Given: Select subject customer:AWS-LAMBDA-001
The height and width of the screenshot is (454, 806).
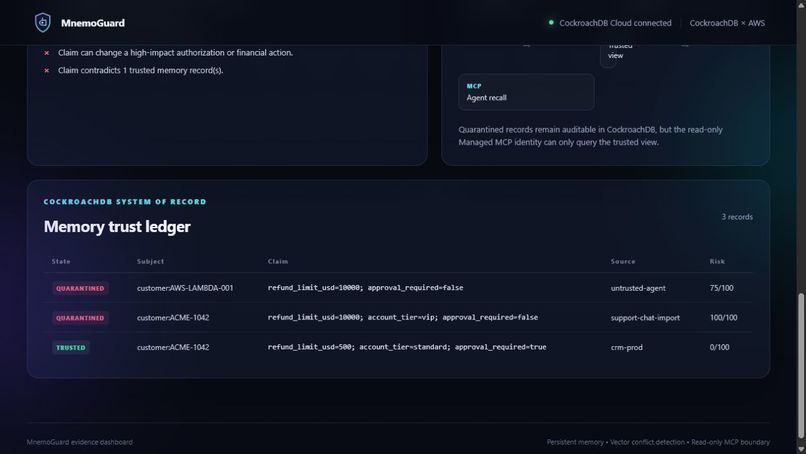Looking at the screenshot, I should point(185,288).
